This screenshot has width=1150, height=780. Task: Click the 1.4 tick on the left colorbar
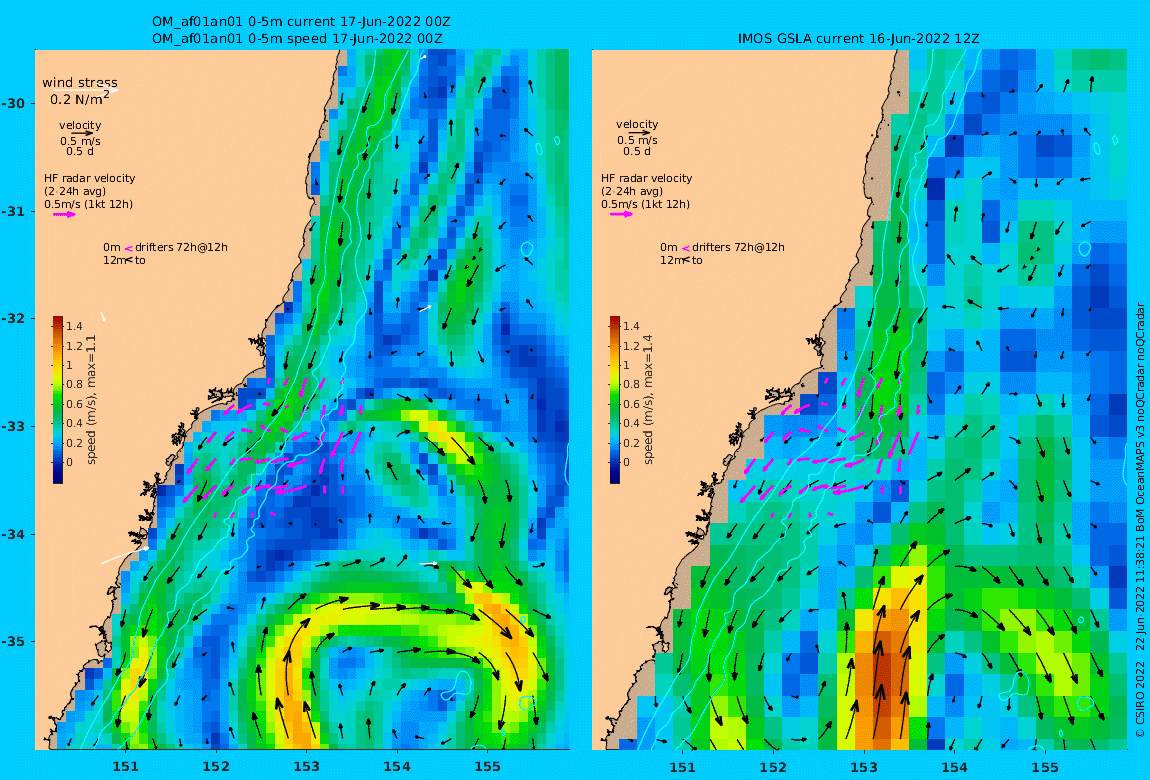(74, 326)
